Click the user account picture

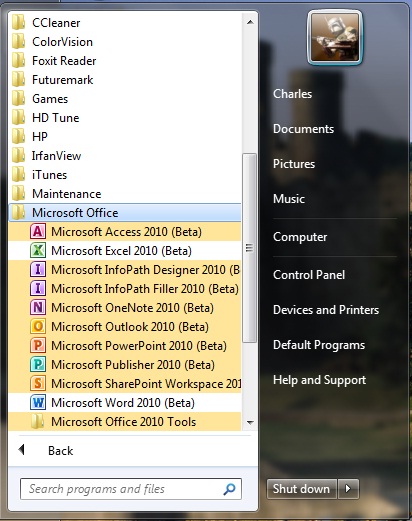point(335,37)
